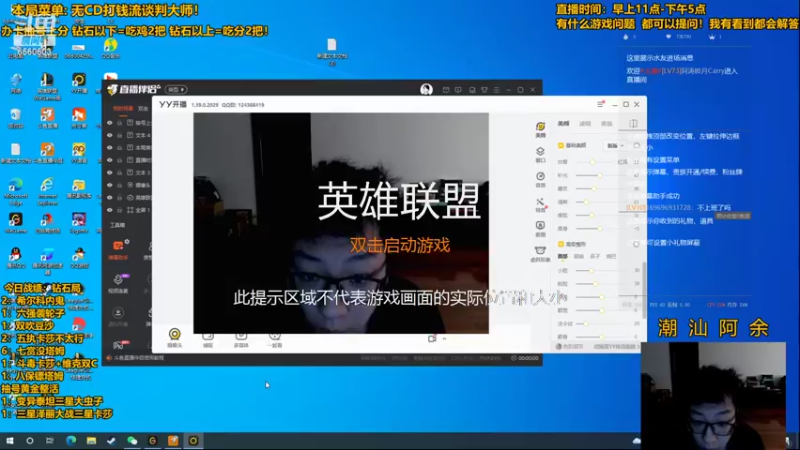Switch to the 滤镜 tab

click(x=585, y=123)
